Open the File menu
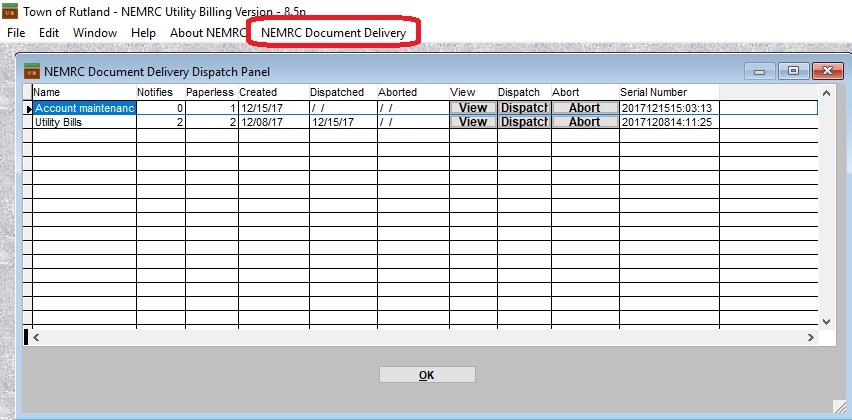Image resolution: width=852 pixels, height=420 pixels. [x=16, y=33]
